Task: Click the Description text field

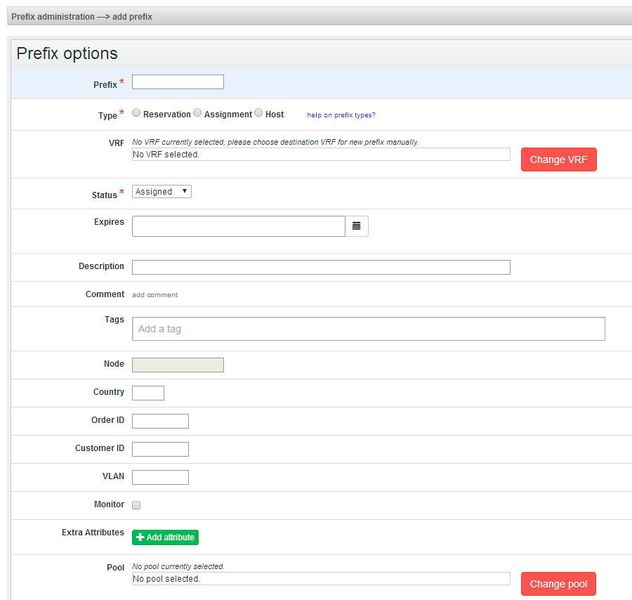Action: [320, 267]
